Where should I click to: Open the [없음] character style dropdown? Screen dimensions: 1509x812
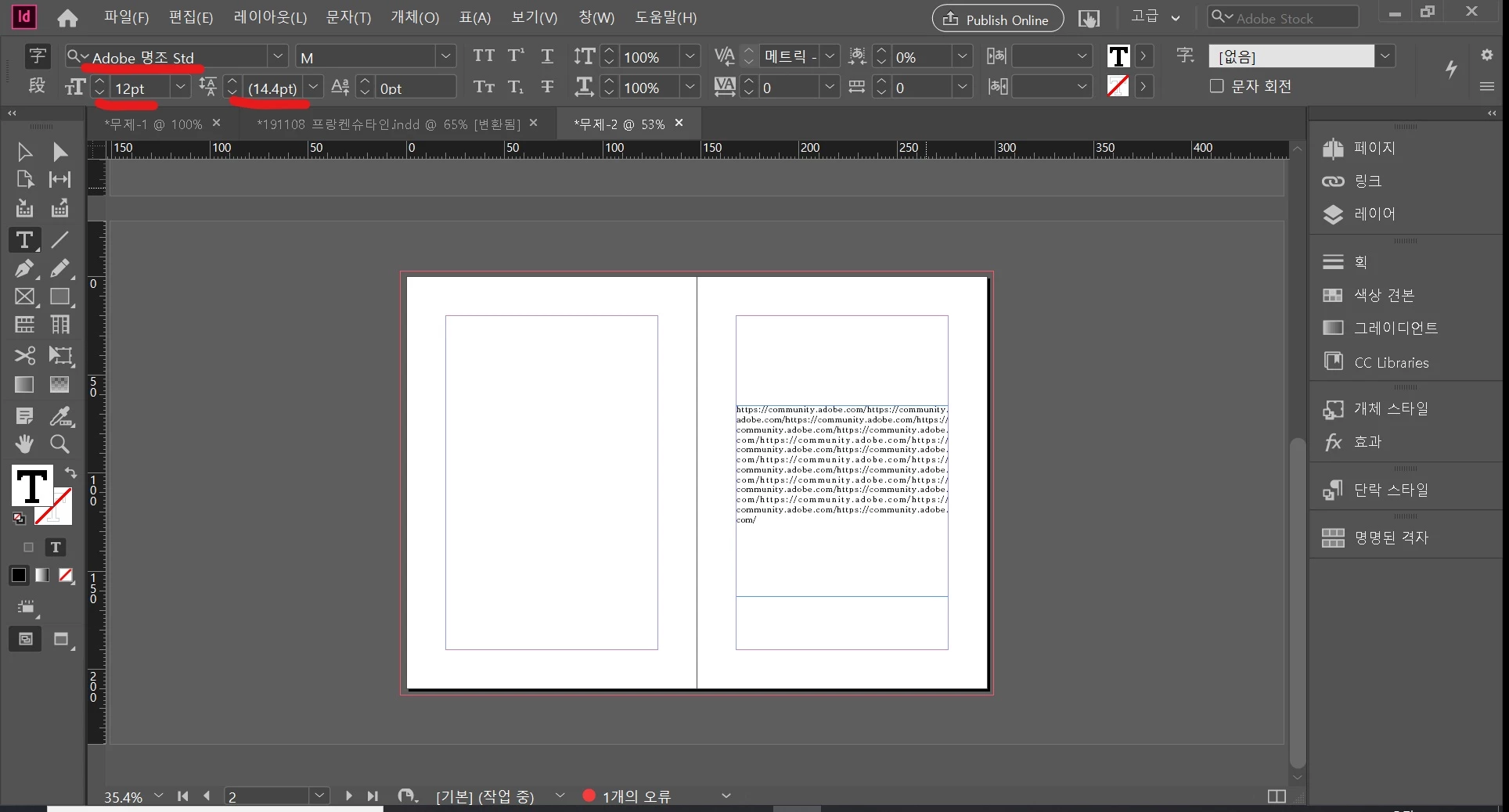[1385, 56]
